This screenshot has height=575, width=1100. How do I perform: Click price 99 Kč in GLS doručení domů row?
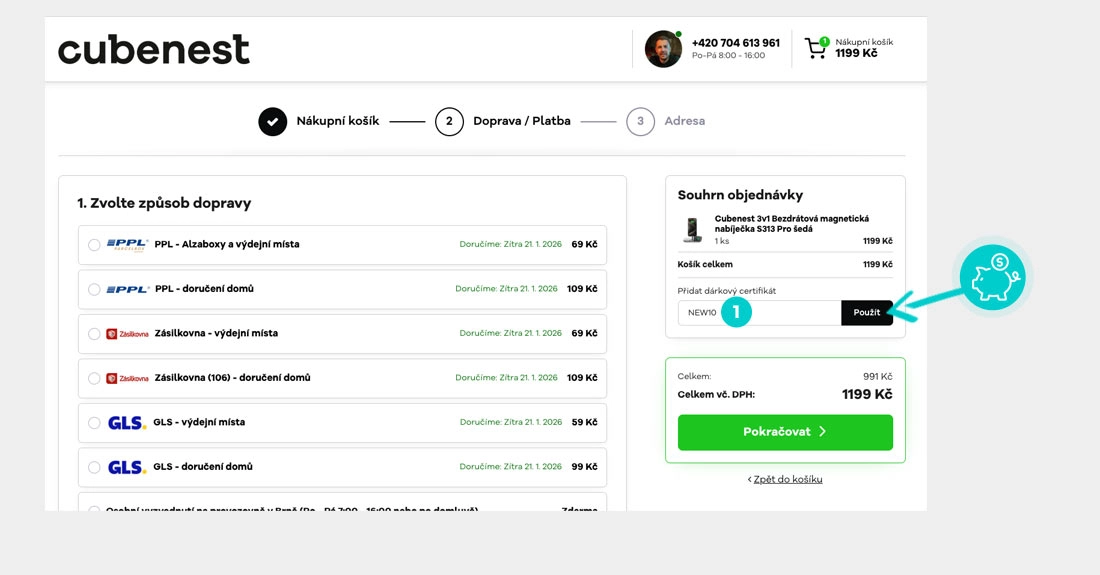[x=584, y=467]
